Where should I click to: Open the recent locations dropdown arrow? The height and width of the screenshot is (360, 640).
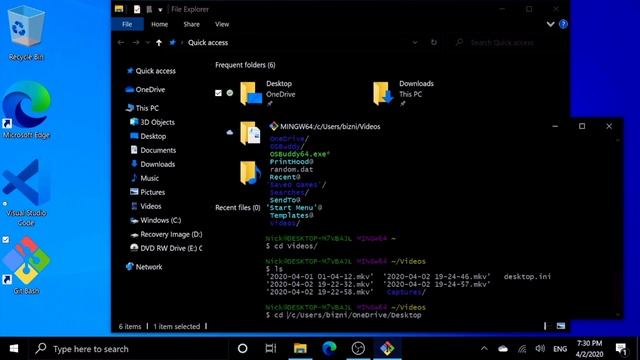click(147, 42)
